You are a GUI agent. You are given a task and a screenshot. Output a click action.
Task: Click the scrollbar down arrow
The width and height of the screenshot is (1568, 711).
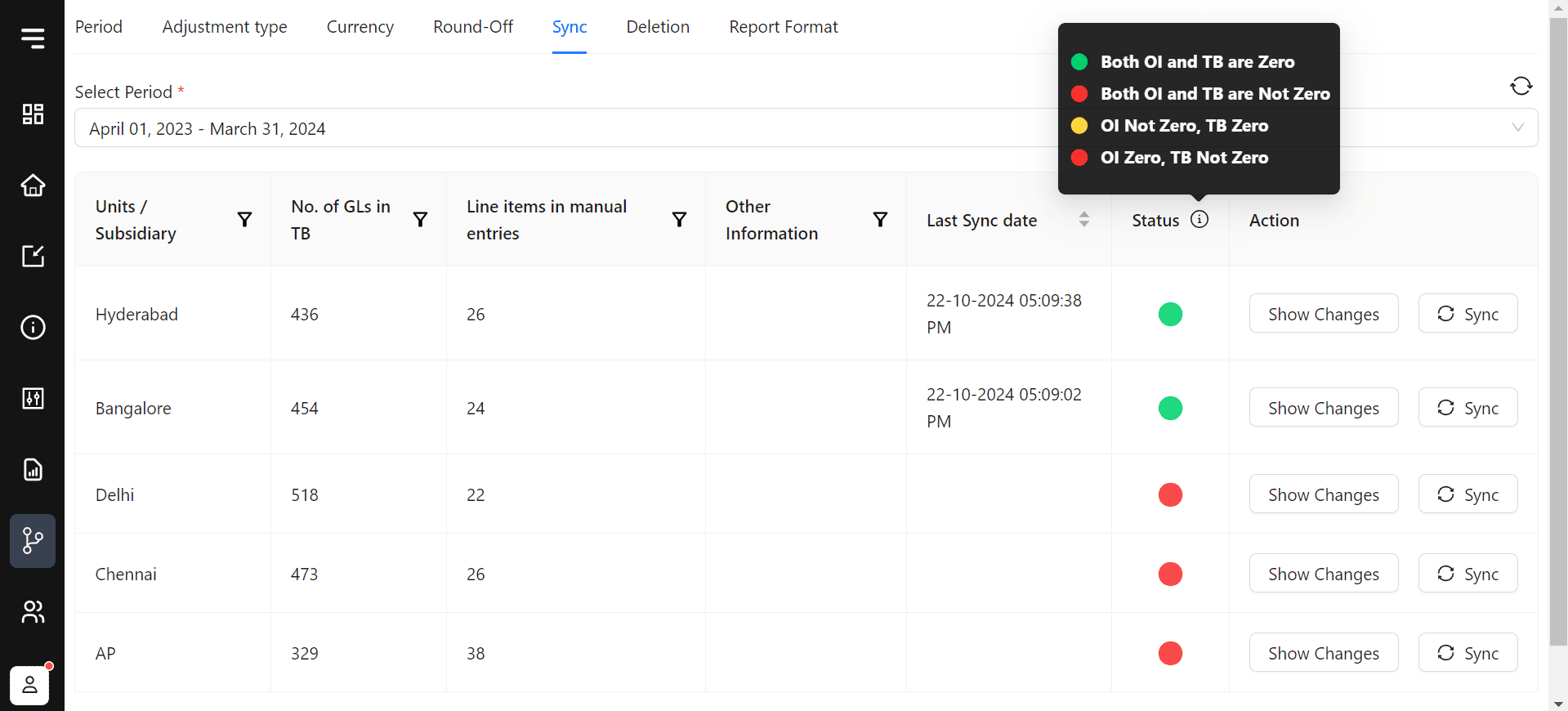click(1558, 704)
